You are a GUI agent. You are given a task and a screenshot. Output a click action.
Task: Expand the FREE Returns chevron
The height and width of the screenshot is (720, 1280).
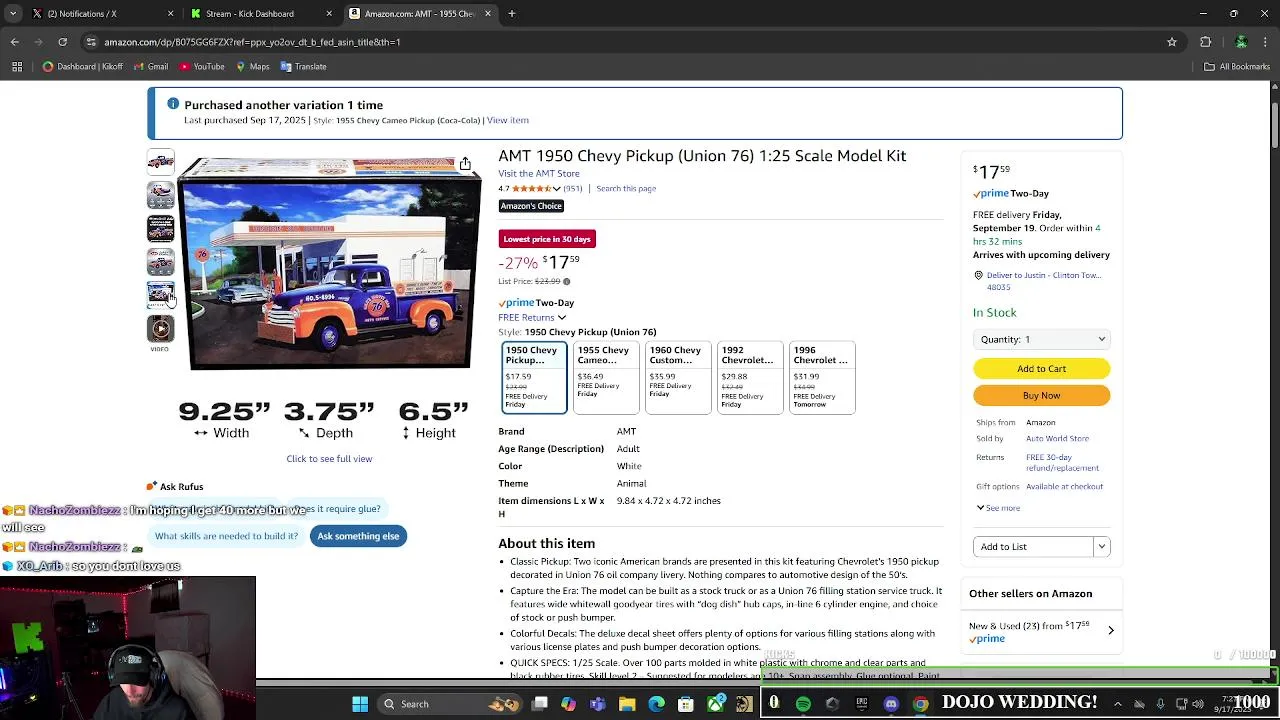[562, 318]
